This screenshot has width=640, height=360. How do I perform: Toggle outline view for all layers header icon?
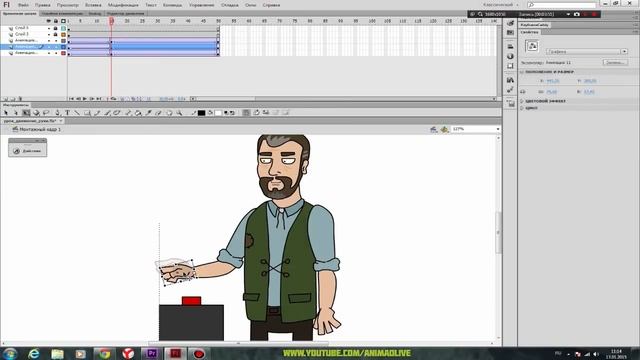63,21
